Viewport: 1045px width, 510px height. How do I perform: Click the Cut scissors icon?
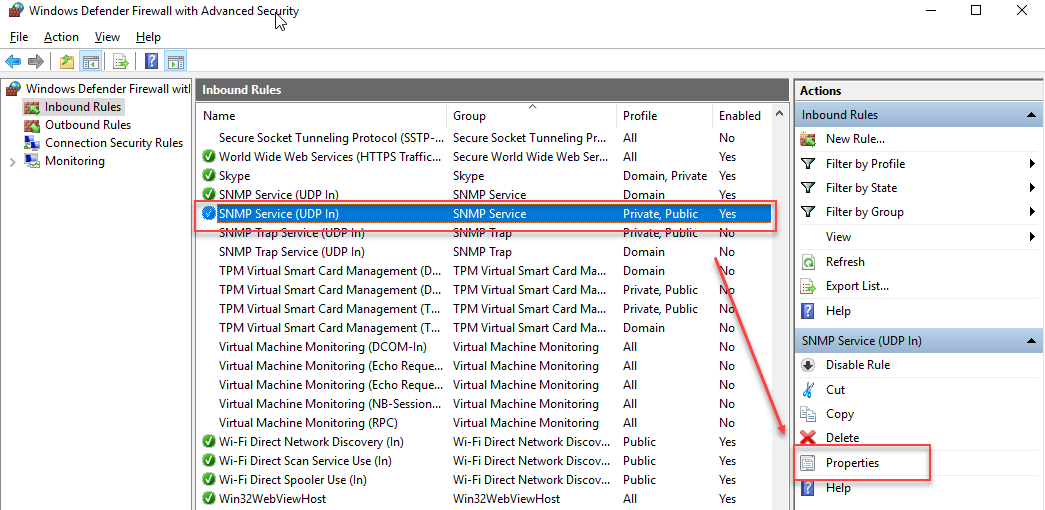808,390
